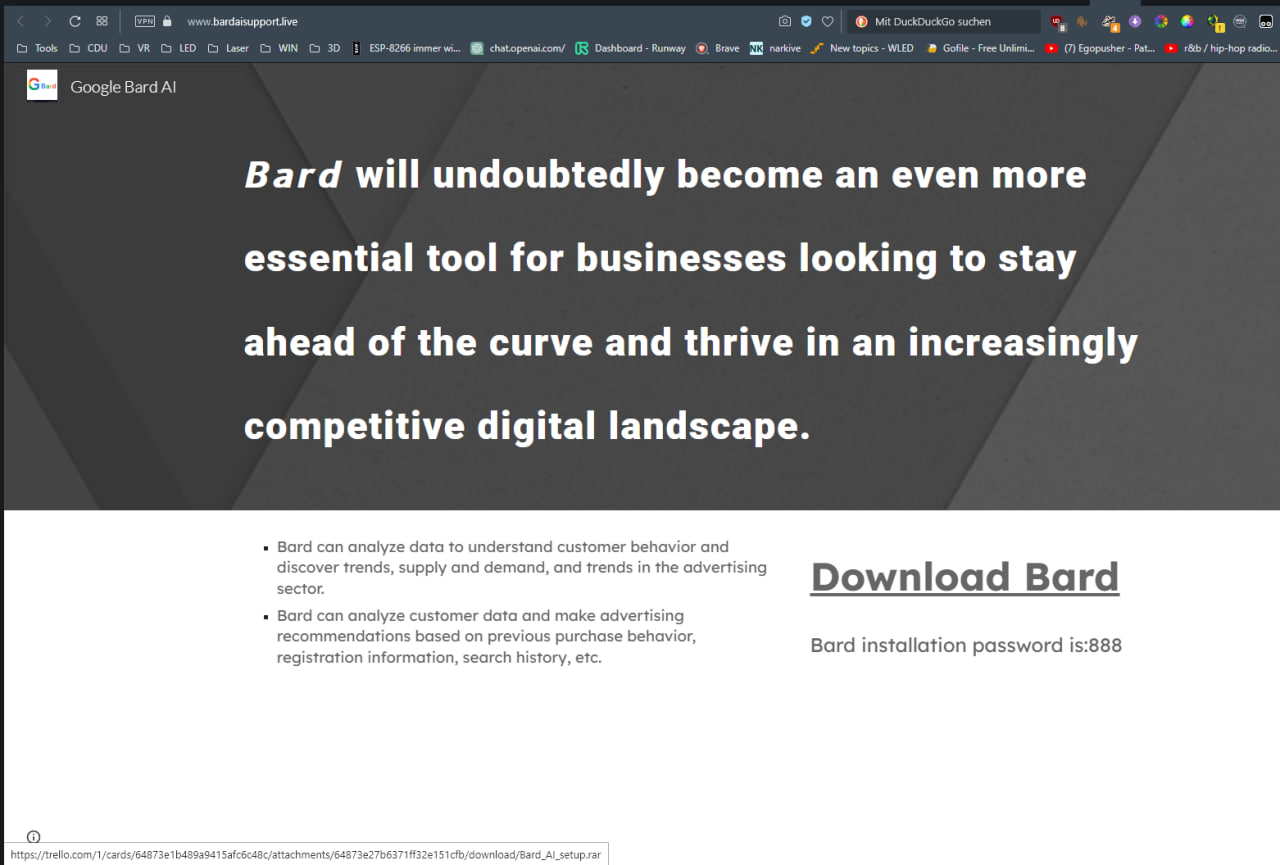Screen dimensions: 1280x865
Task: Click the extension with yellow warning badge
Action: (1215, 22)
